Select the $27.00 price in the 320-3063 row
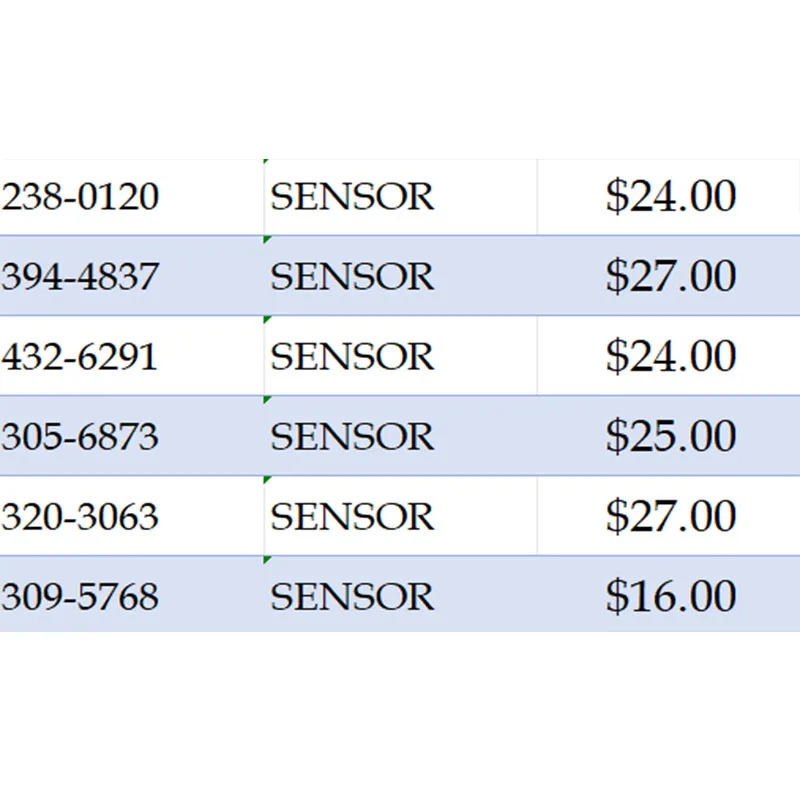The height and width of the screenshot is (800, 800). click(668, 515)
